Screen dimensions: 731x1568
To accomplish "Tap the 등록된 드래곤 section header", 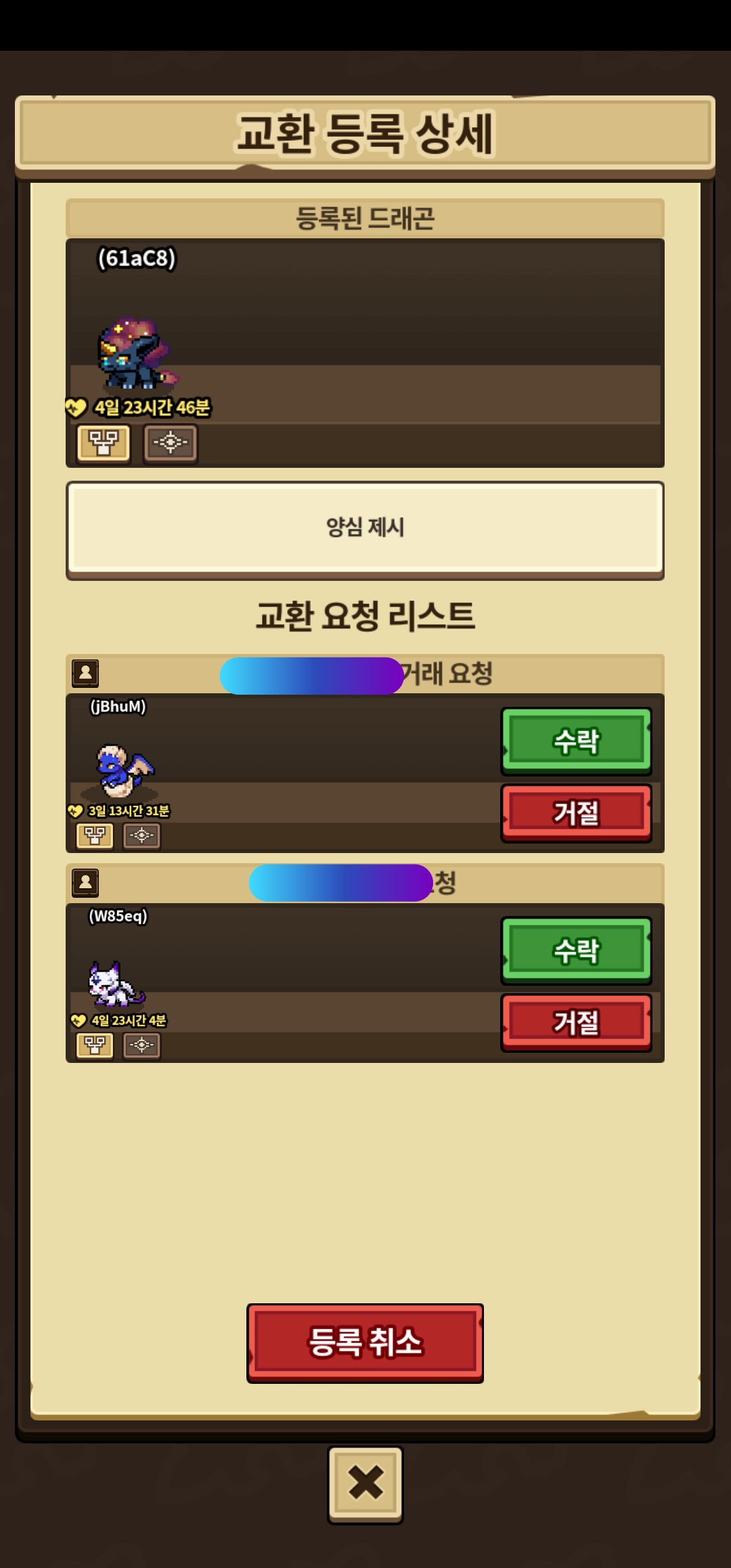I will click(365, 218).
